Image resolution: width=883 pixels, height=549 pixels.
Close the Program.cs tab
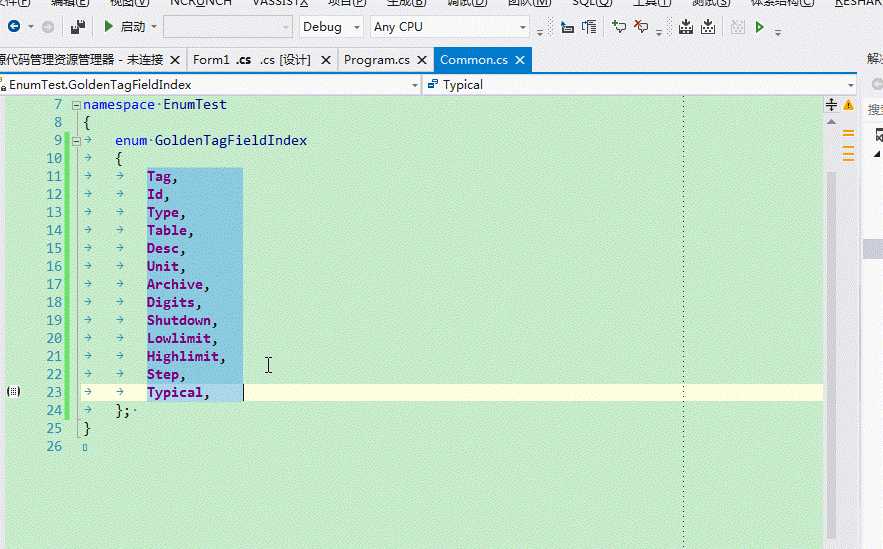422,60
